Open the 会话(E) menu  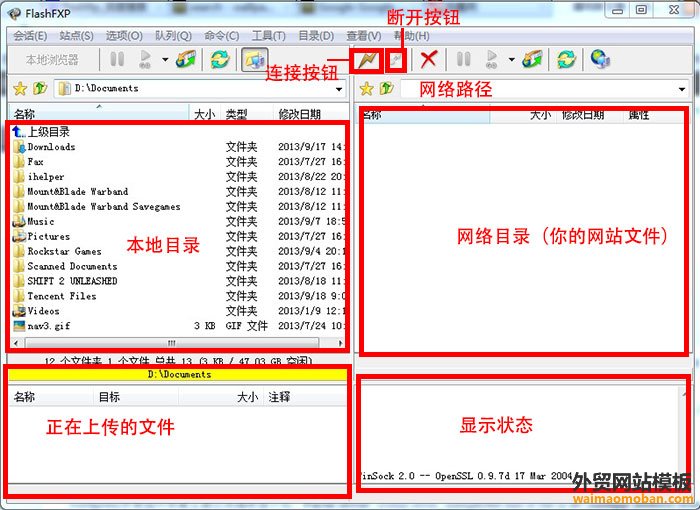pyautogui.click(x=30, y=36)
